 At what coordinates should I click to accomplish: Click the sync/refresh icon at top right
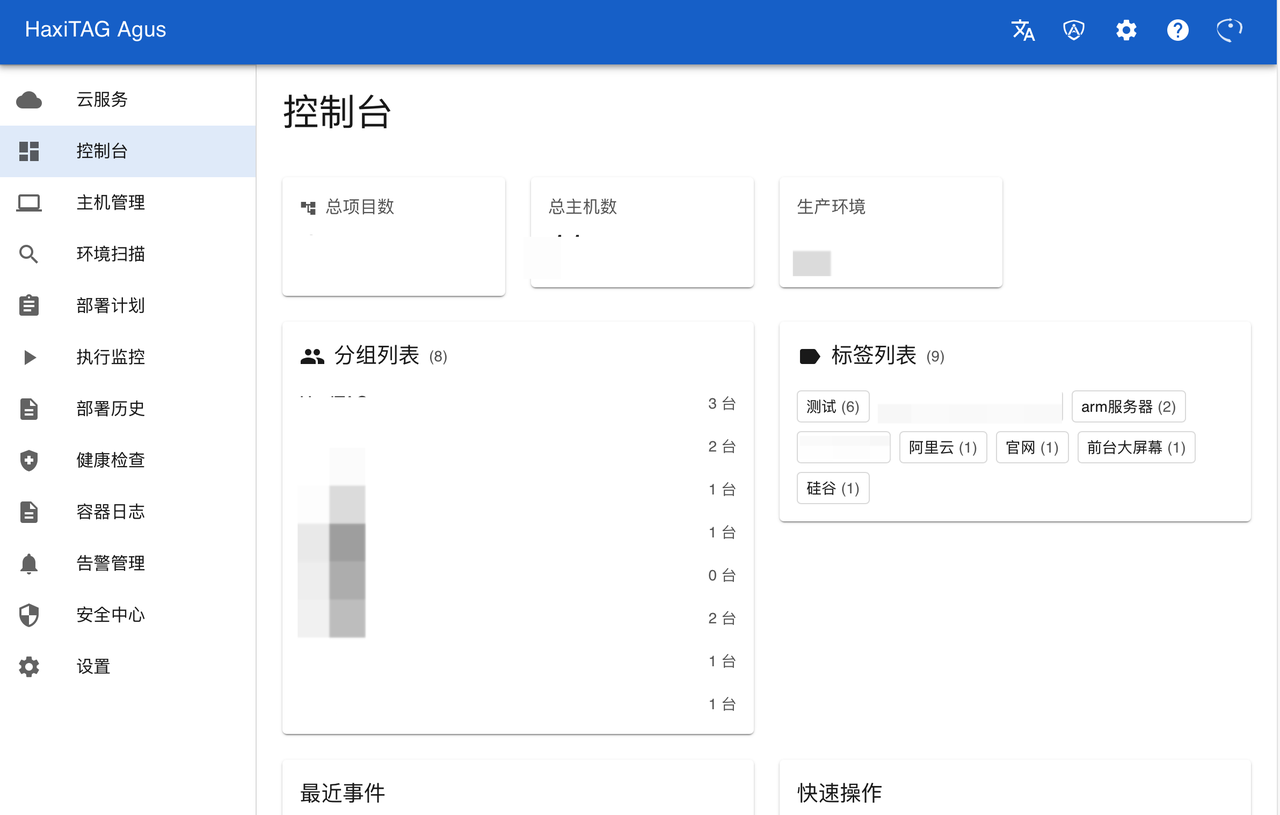[x=1229, y=30]
